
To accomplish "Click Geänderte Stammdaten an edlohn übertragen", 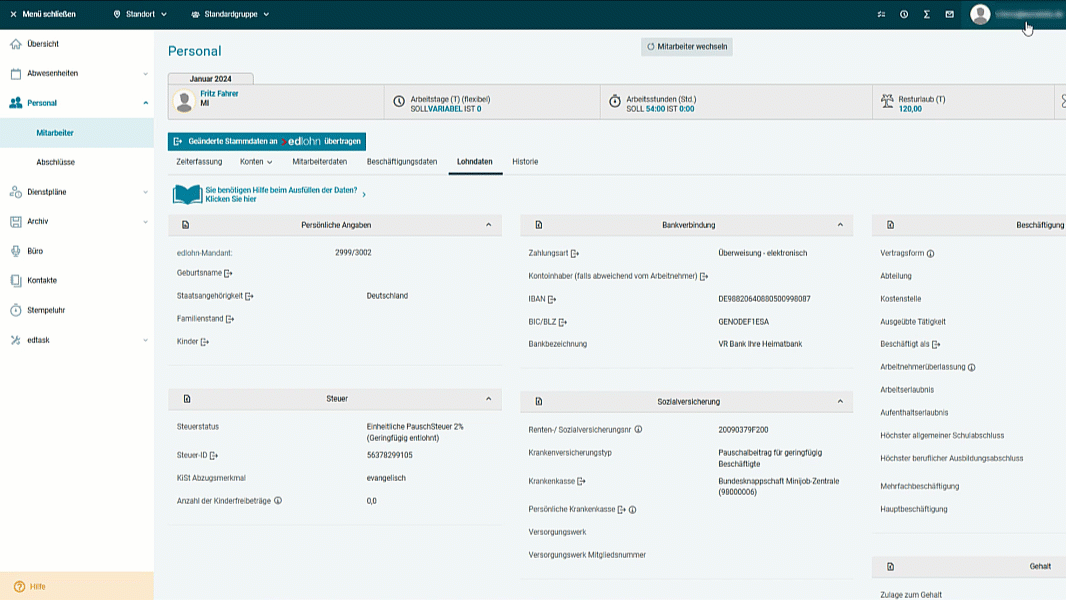I will tap(266, 141).
